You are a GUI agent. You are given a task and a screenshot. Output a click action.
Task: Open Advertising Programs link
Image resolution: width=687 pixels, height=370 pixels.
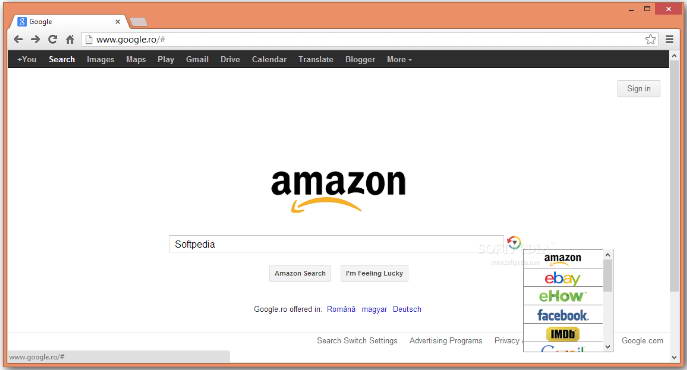[x=446, y=341]
